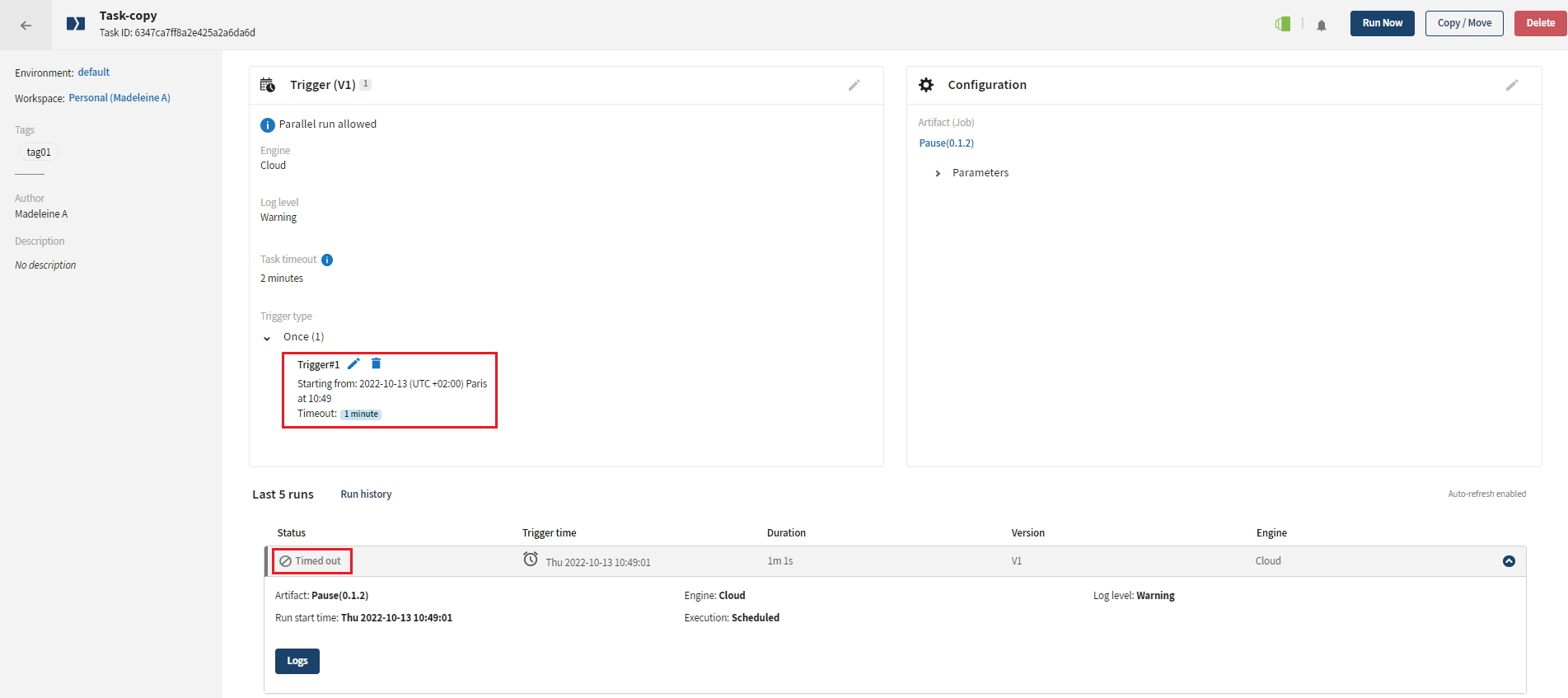
Task: Click the green status icon in the header
Action: 1283,24
